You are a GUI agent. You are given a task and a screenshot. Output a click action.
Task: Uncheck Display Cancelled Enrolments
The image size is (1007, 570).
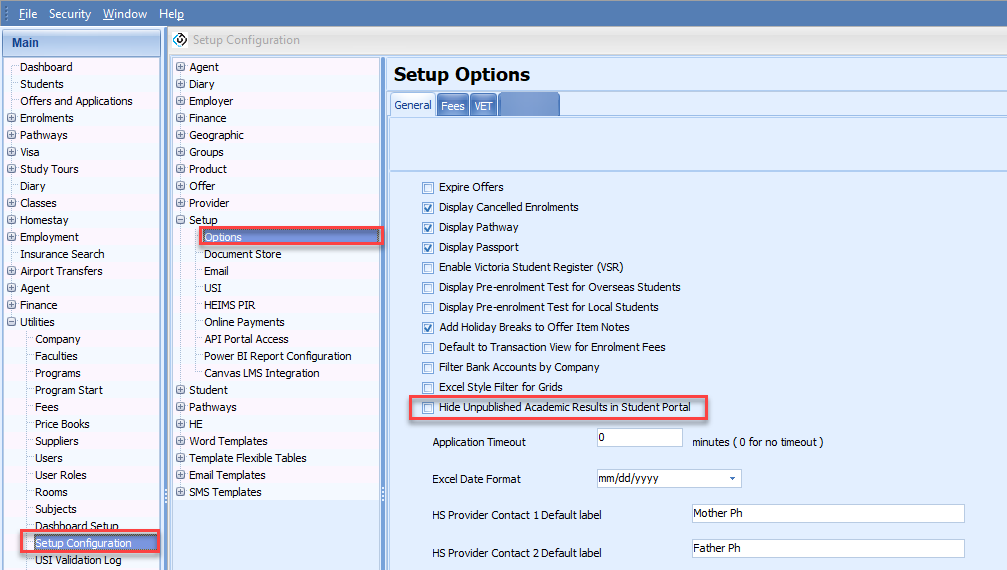point(428,208)
